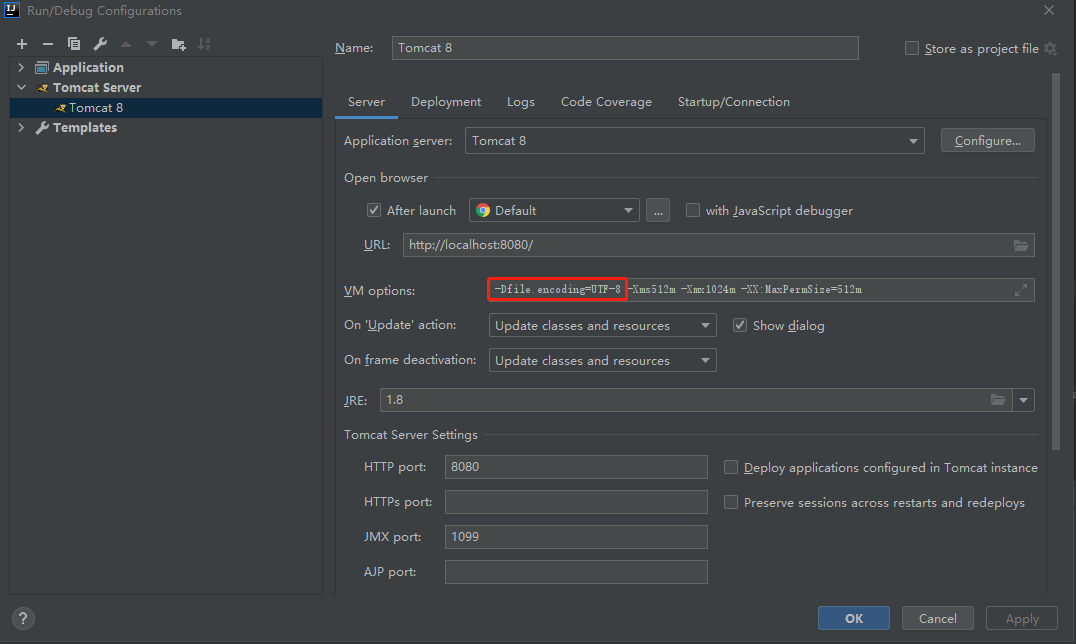This screenshot has height=644, width=1076.
Task: Click IntelliJ logo in title bar
Action: [12, 10]
